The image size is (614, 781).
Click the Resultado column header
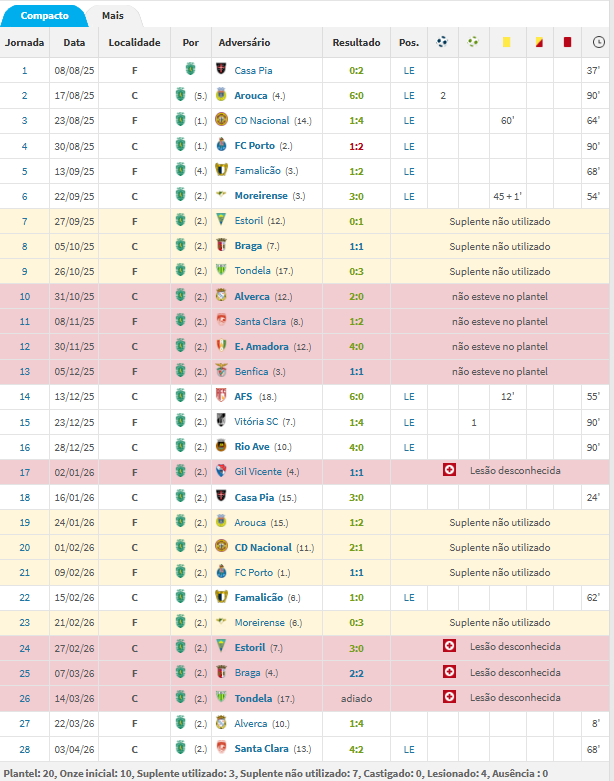click(356, 43)
